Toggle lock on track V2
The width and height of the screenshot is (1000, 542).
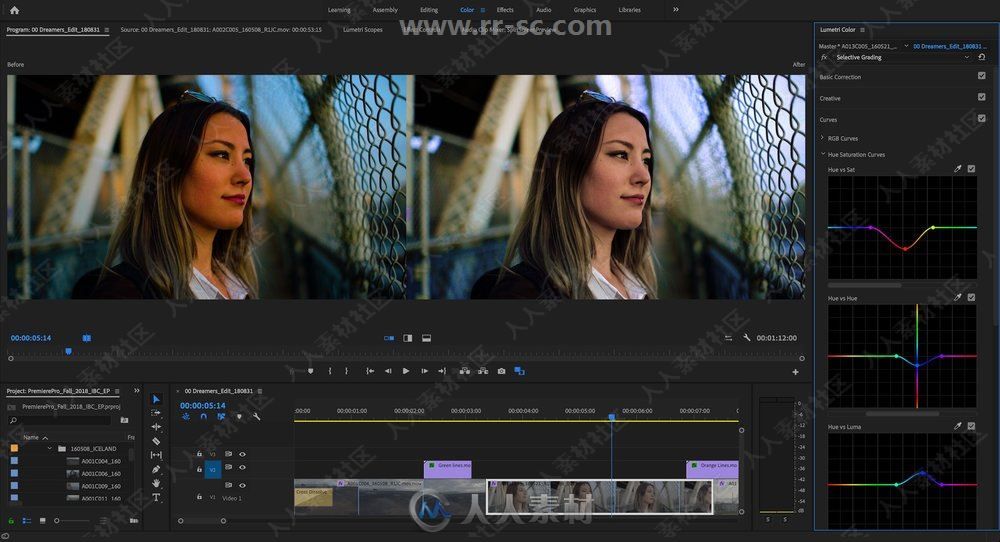[x=199, y=469]
